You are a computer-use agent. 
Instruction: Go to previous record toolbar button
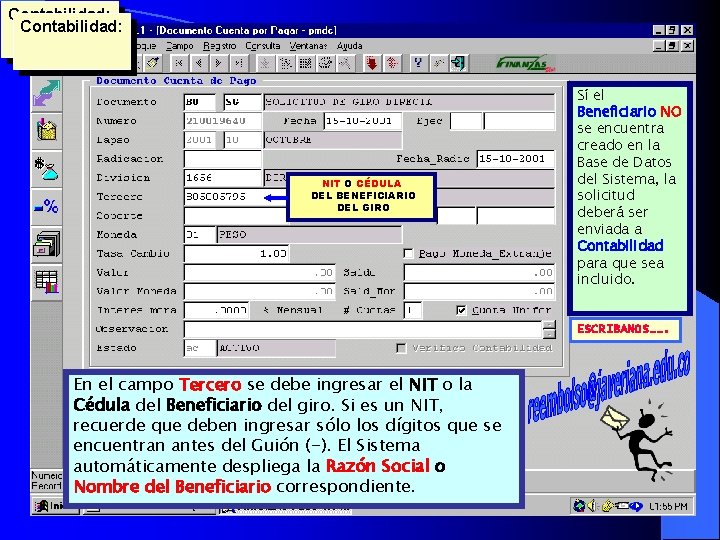tap(199, 63)
